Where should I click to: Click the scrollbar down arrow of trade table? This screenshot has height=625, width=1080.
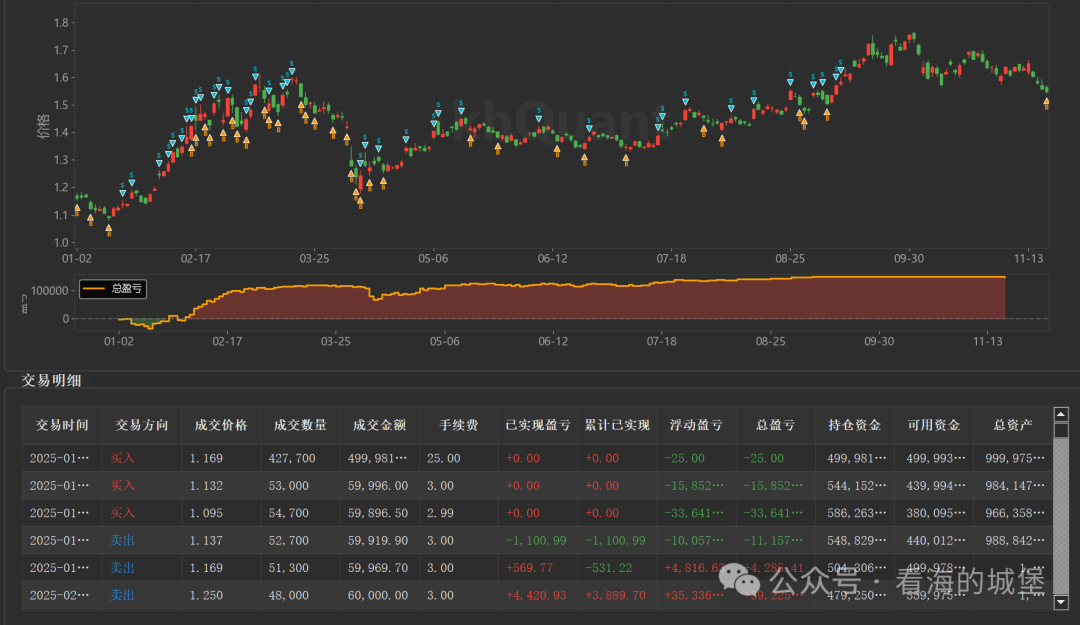click(1061, 602)
